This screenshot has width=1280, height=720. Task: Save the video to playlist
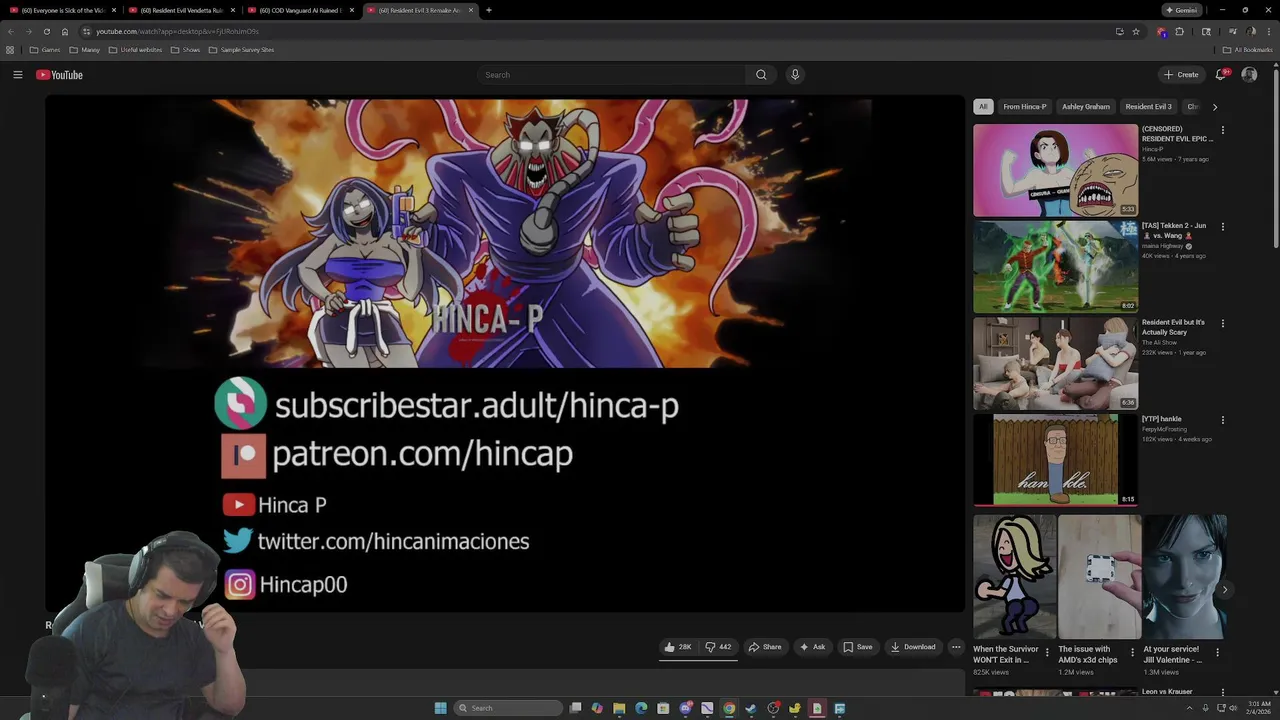tap(858, 647)
